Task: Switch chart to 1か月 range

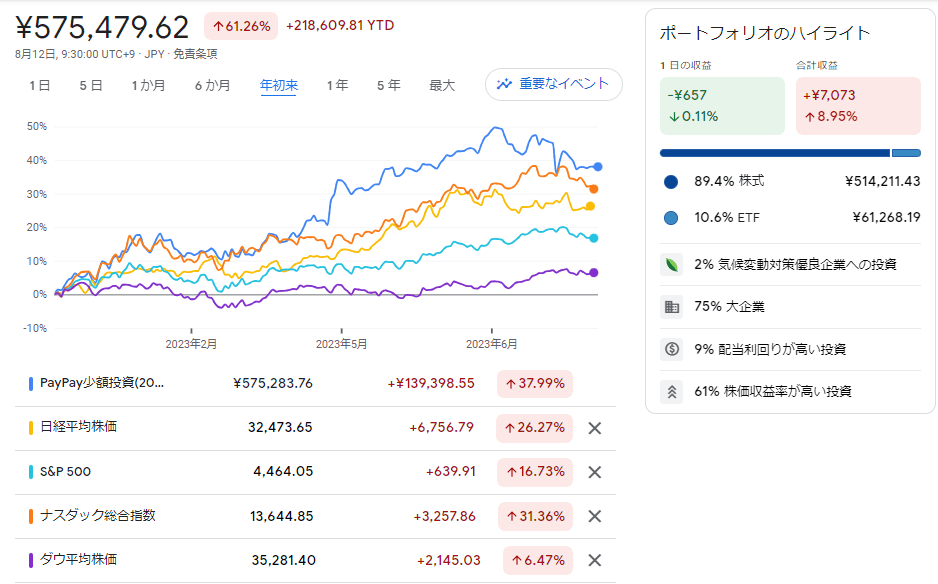Action: (x=148, y=86)
